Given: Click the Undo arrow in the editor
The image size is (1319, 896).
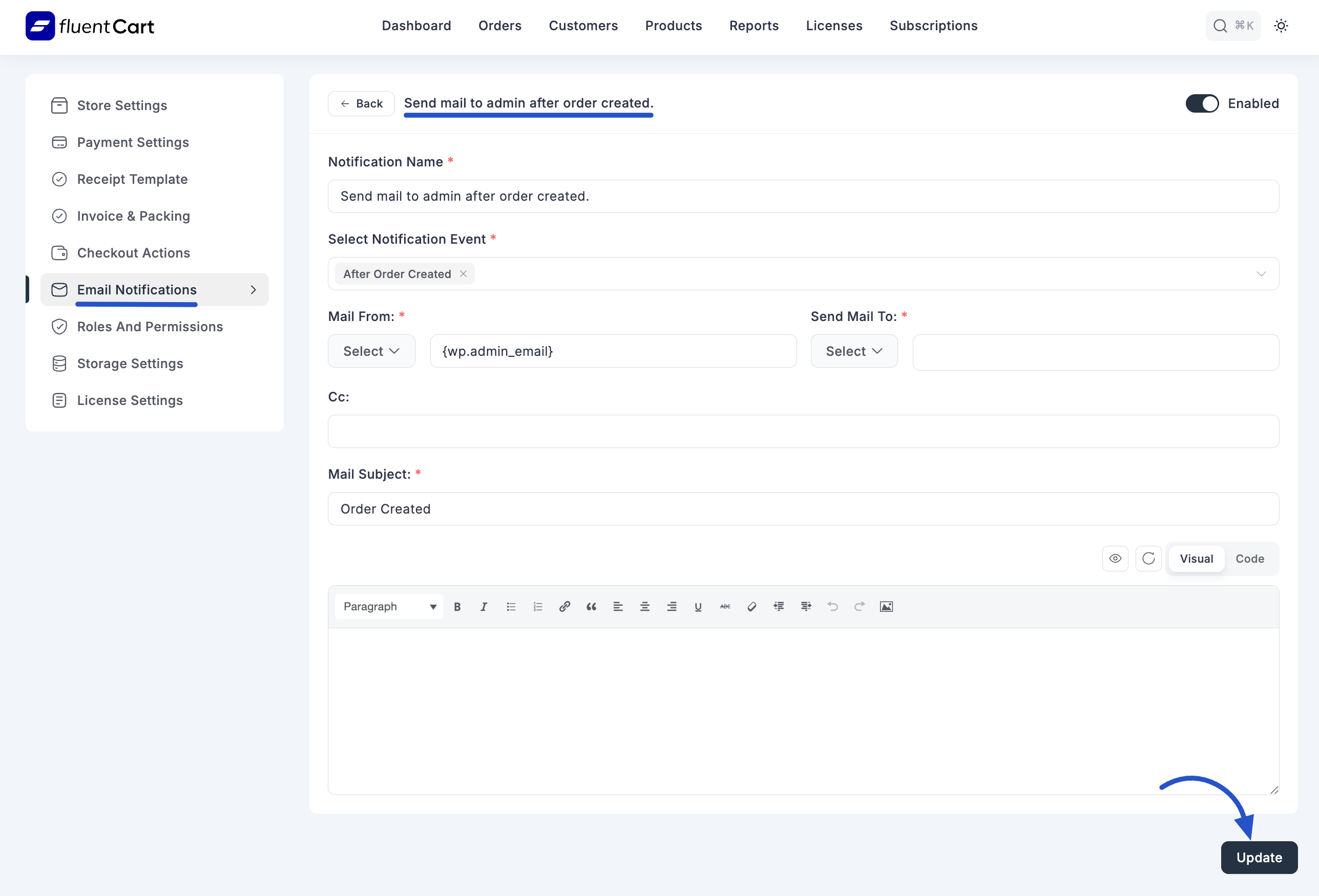Looking at the screenshot, I should click(832, 606).
